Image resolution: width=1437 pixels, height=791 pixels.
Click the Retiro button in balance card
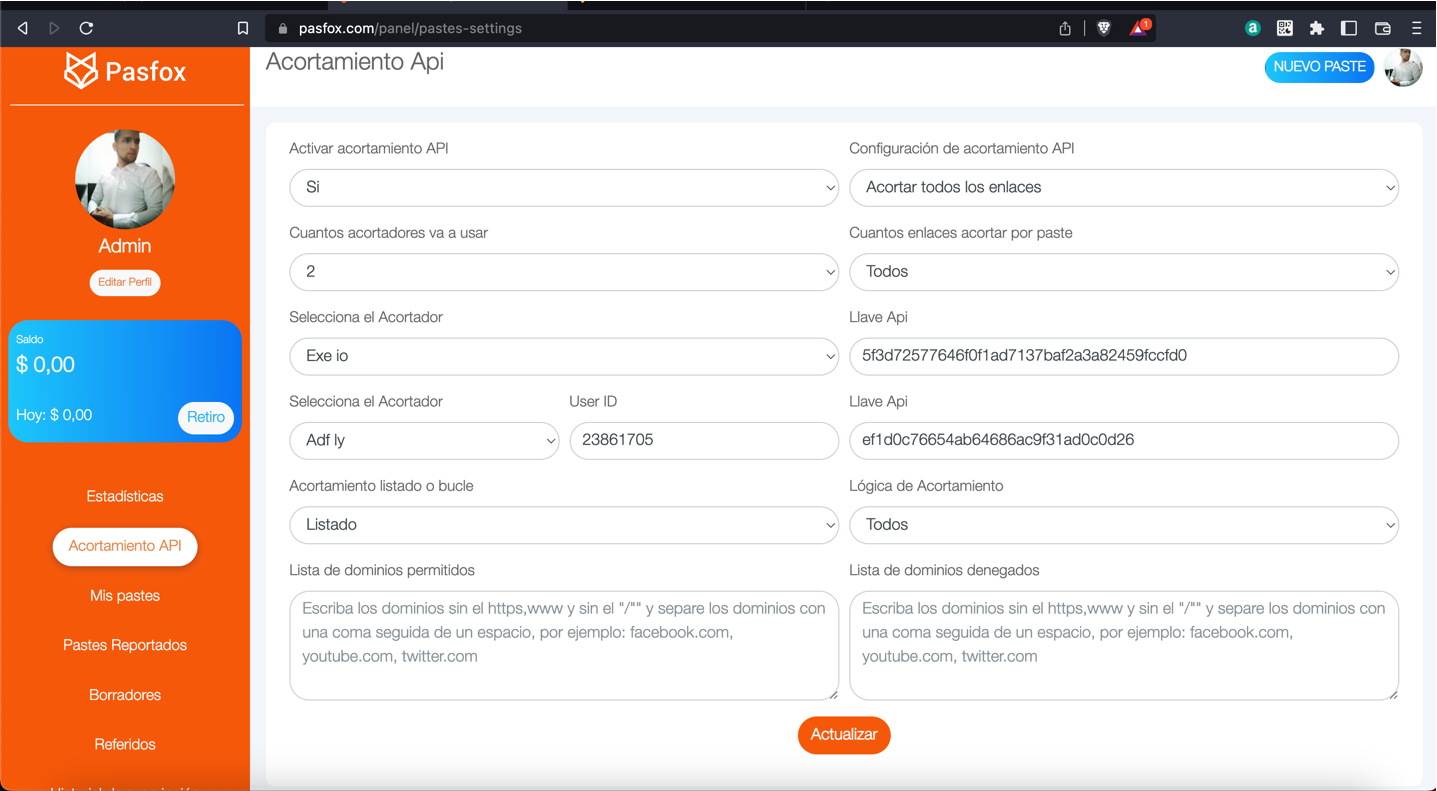(x=206, y=417)
